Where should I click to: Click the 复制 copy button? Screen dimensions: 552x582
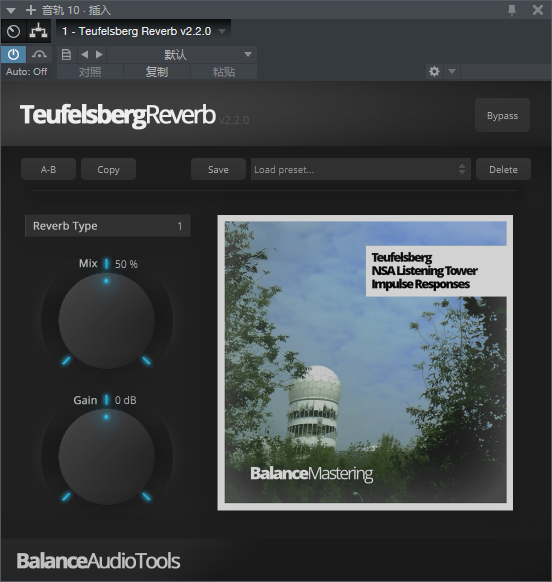(157, 72)
